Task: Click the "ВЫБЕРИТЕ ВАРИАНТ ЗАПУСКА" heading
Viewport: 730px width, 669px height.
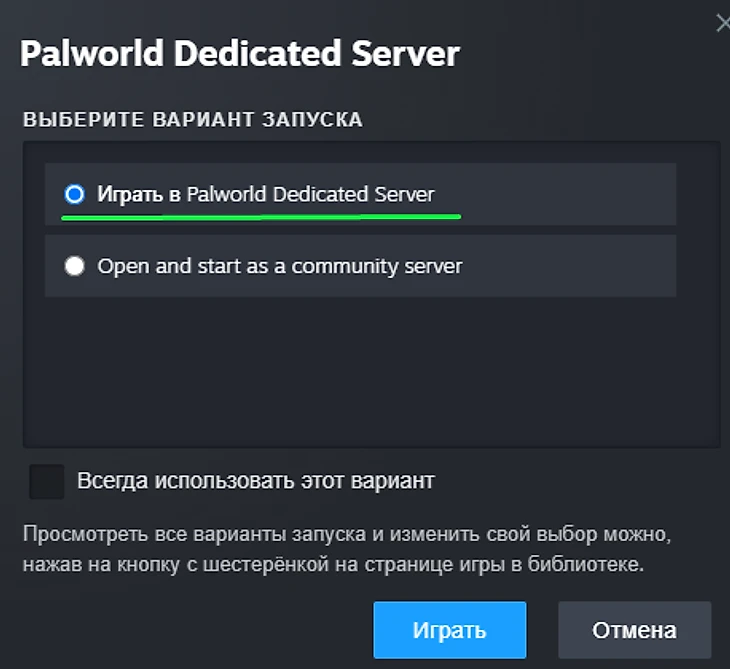Action: tap(193, 120)
